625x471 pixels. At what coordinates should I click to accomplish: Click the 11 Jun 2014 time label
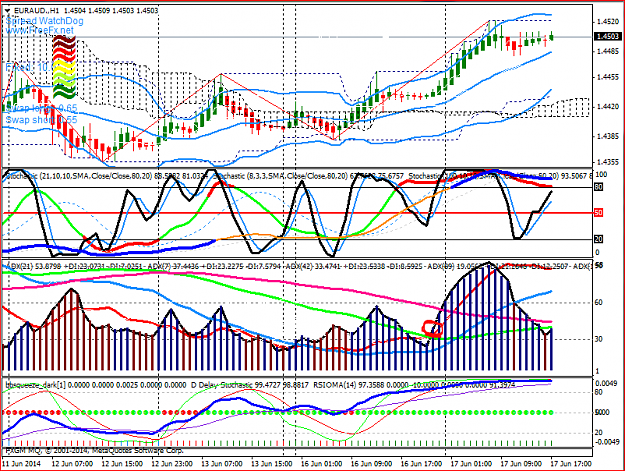(x=22, y=464)
